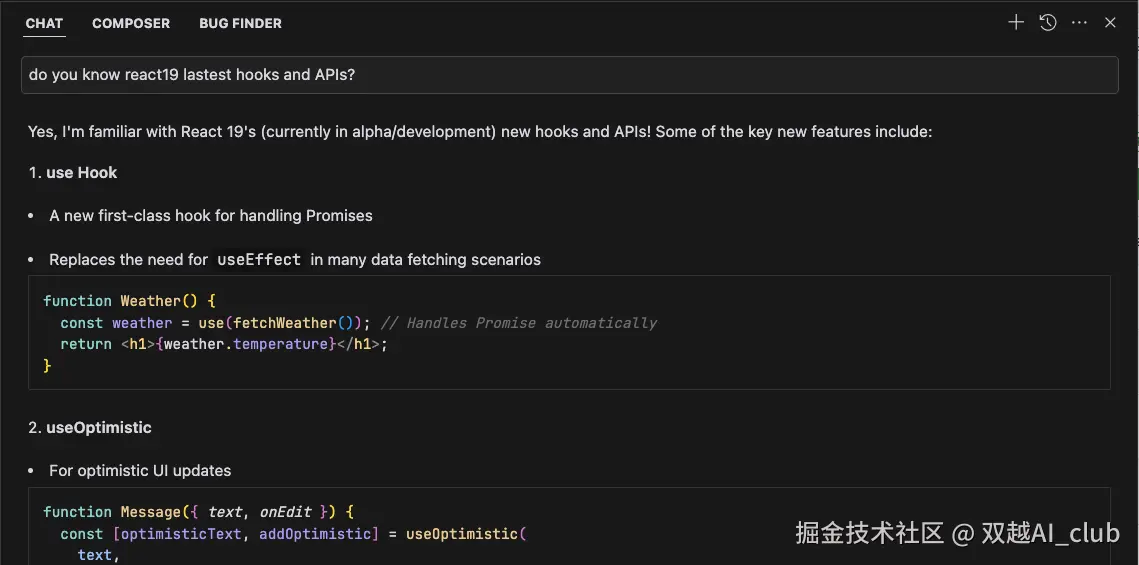Click the prompt field asking about react19 hooks

[570, 75]
